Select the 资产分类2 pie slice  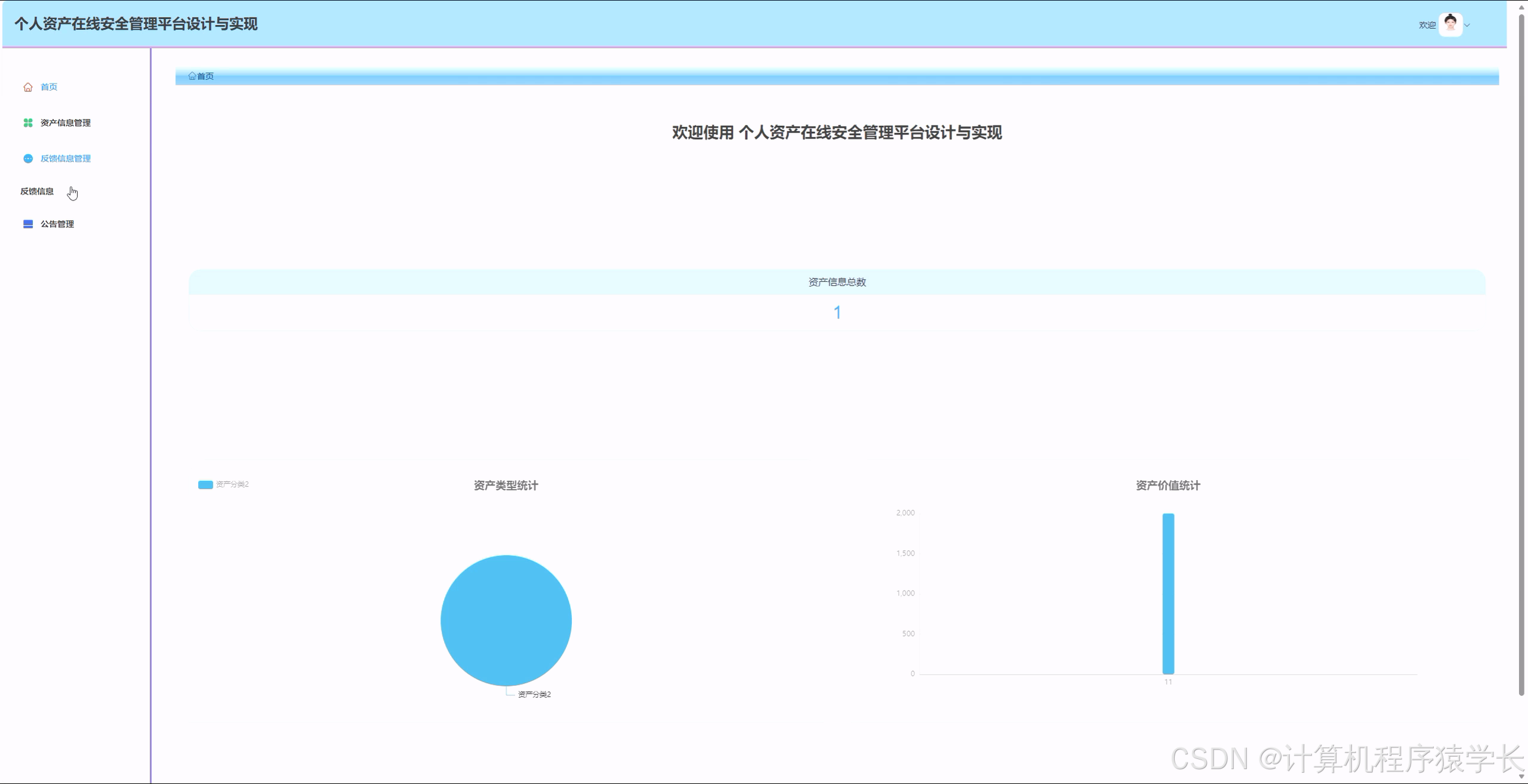(x=506, y=621)
